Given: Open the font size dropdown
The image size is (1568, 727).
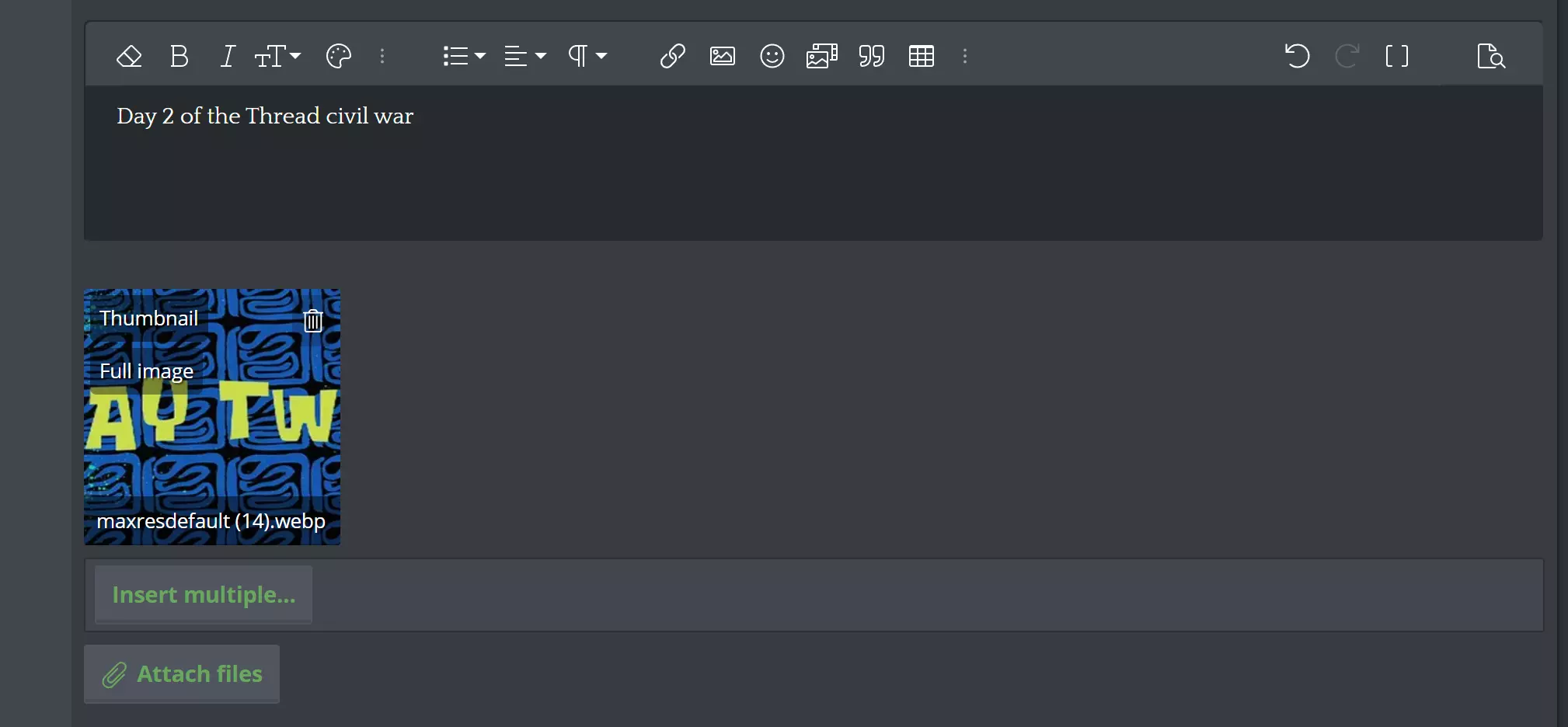Looking at the screenshot, I should pos(277,56).
